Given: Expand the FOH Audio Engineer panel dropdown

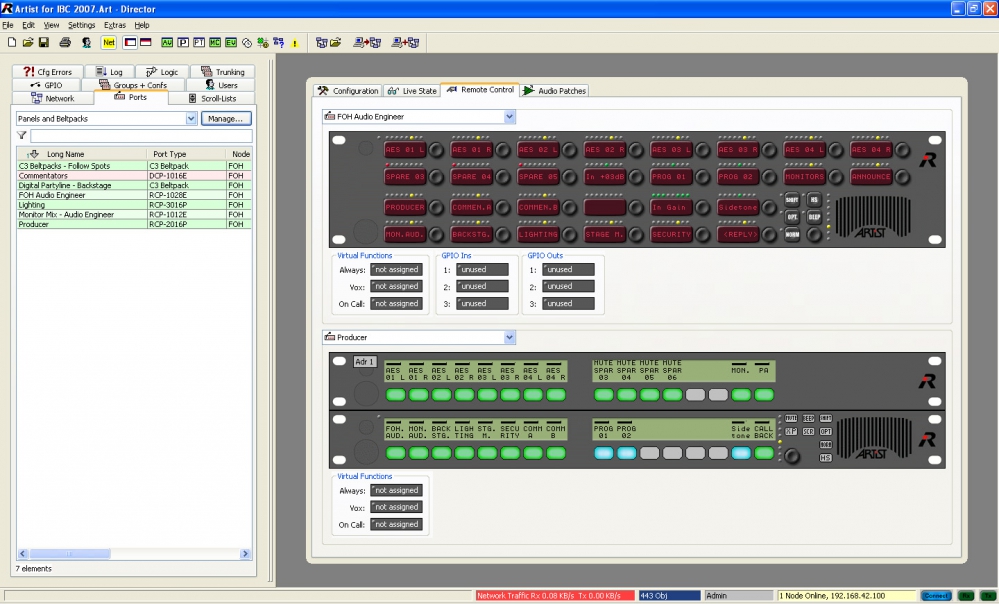Looking at the screenshot, I should point(509,117).
